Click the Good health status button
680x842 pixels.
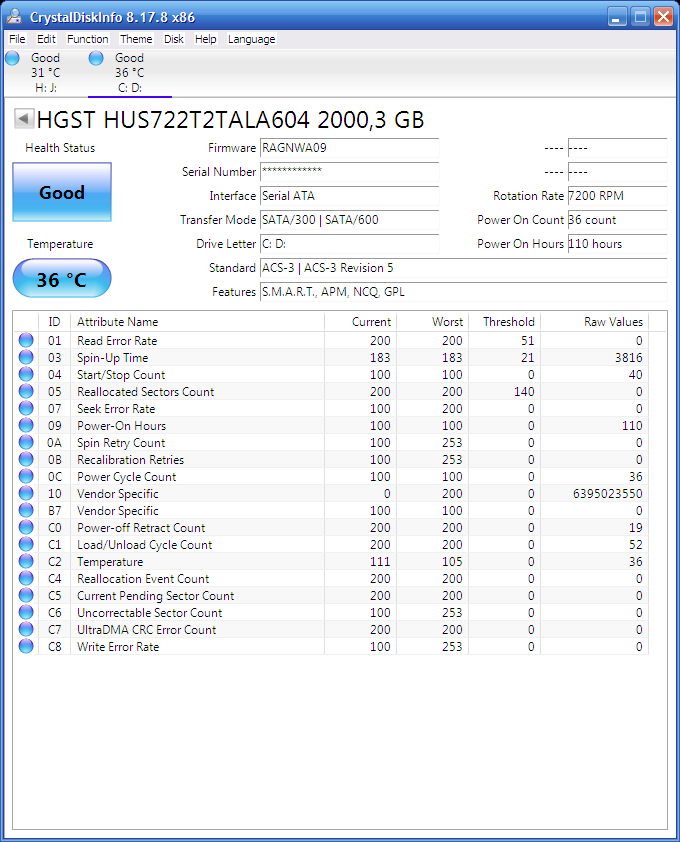(x=62, y=192)
